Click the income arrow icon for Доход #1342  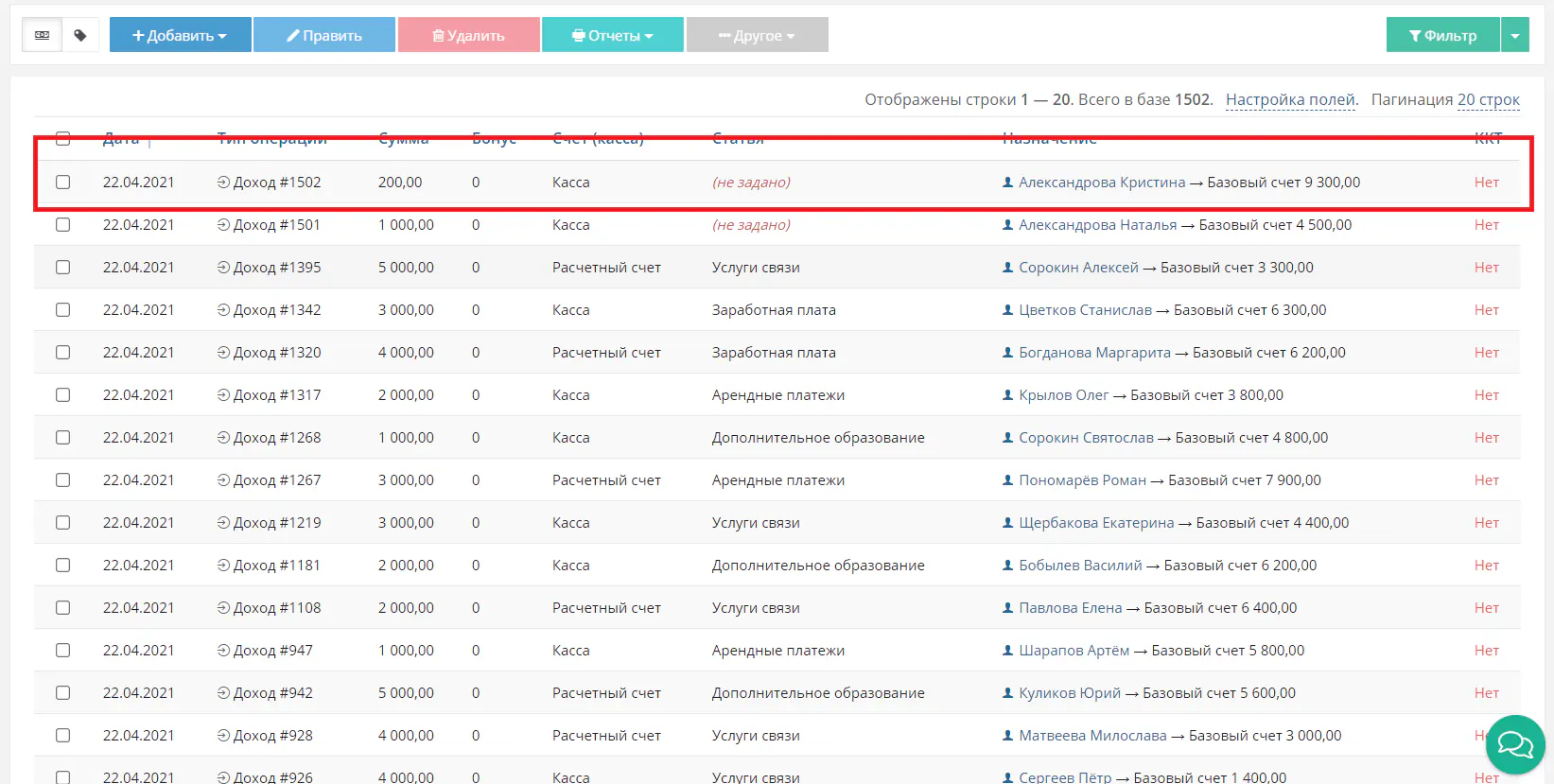[x=223, y=310]
